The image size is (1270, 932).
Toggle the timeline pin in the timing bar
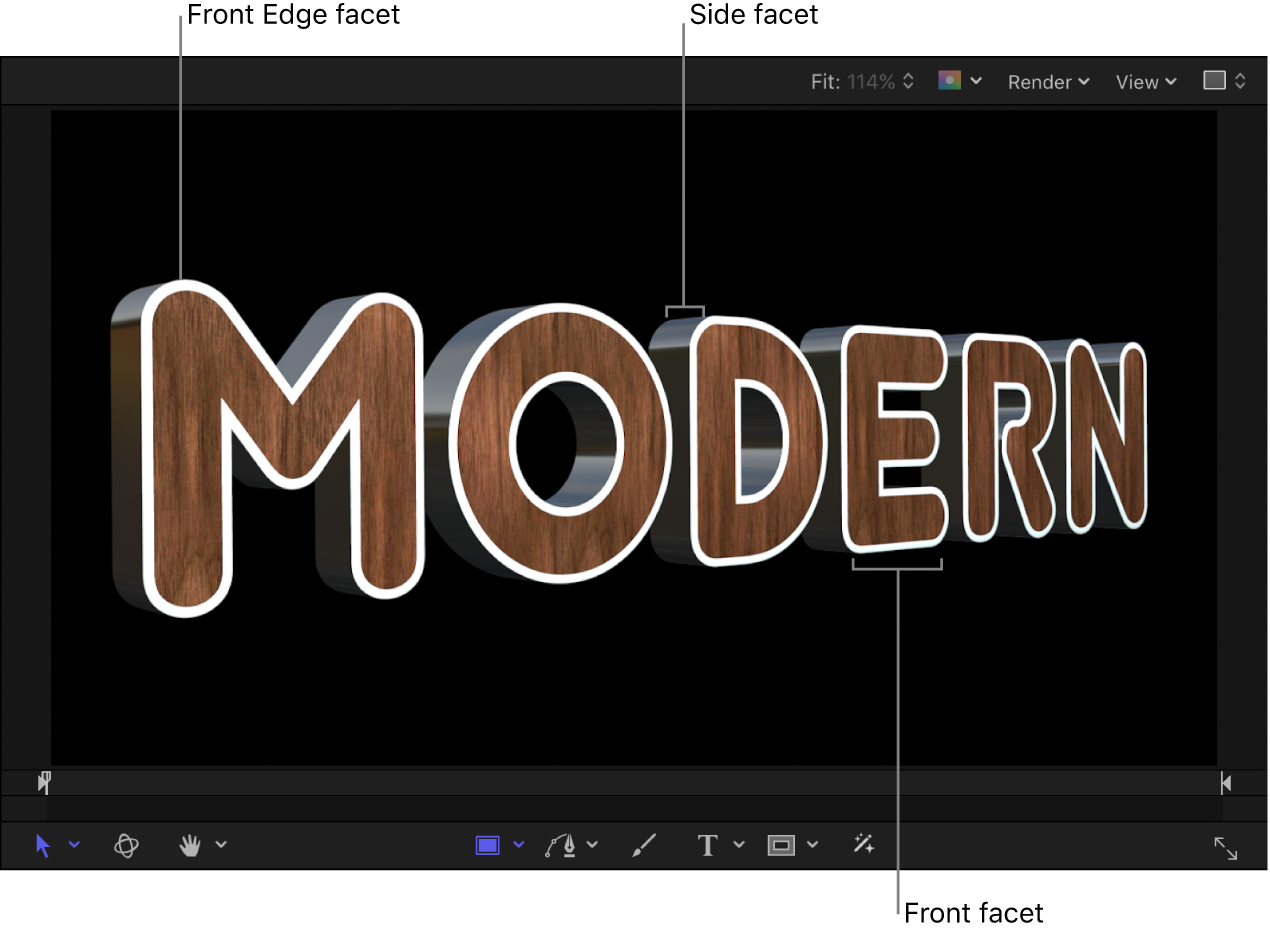(44, 782)
